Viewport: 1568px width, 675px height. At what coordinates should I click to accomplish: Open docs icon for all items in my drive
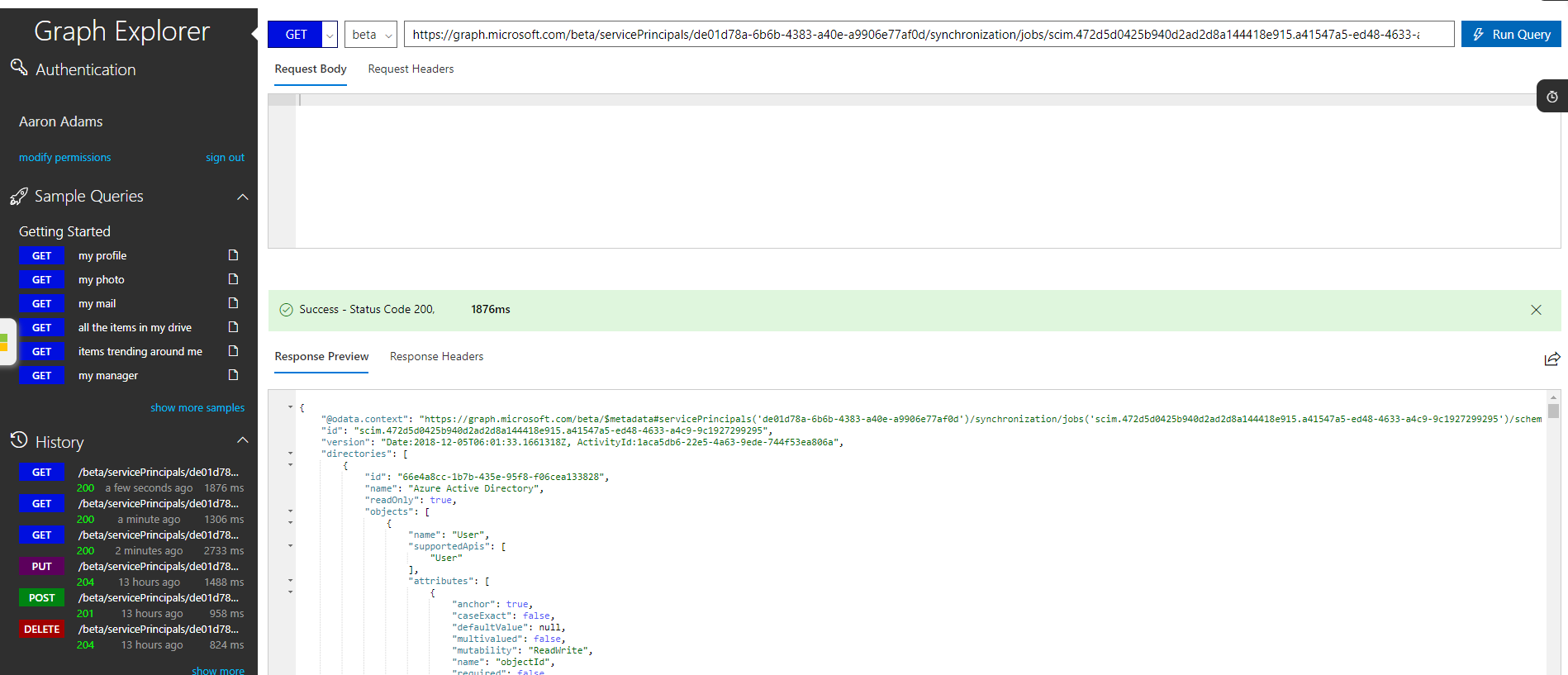233,327
